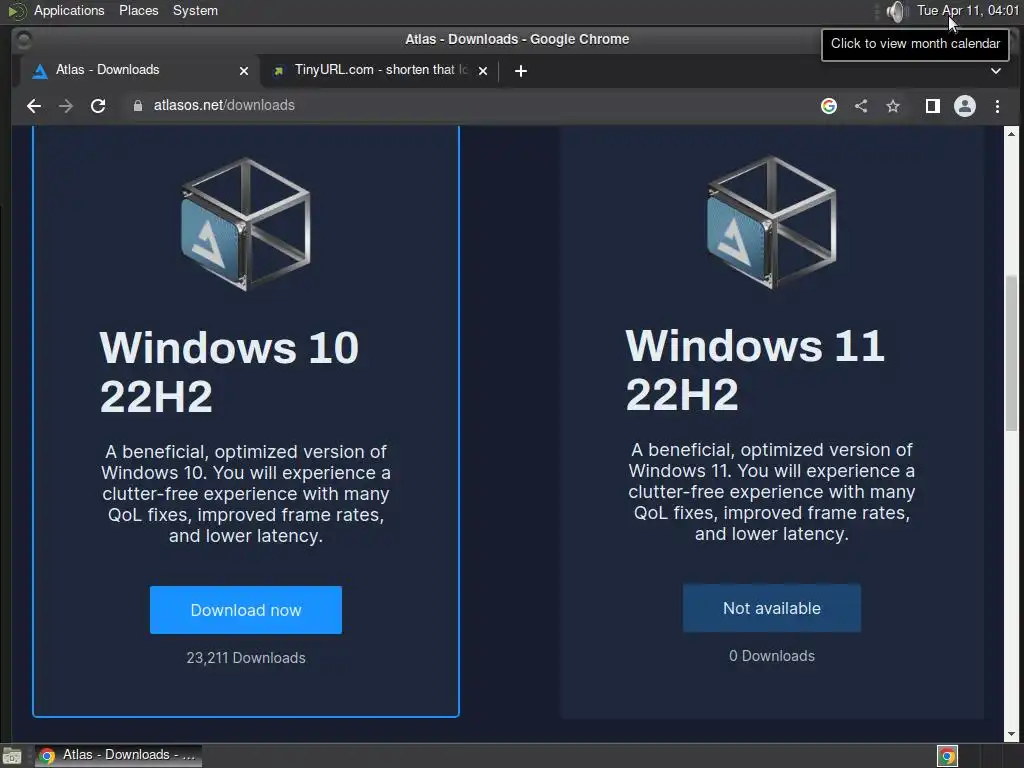Click the 0 Downloads text
The width and height of the screenshot is (1024, 768).
coord(772,656)
